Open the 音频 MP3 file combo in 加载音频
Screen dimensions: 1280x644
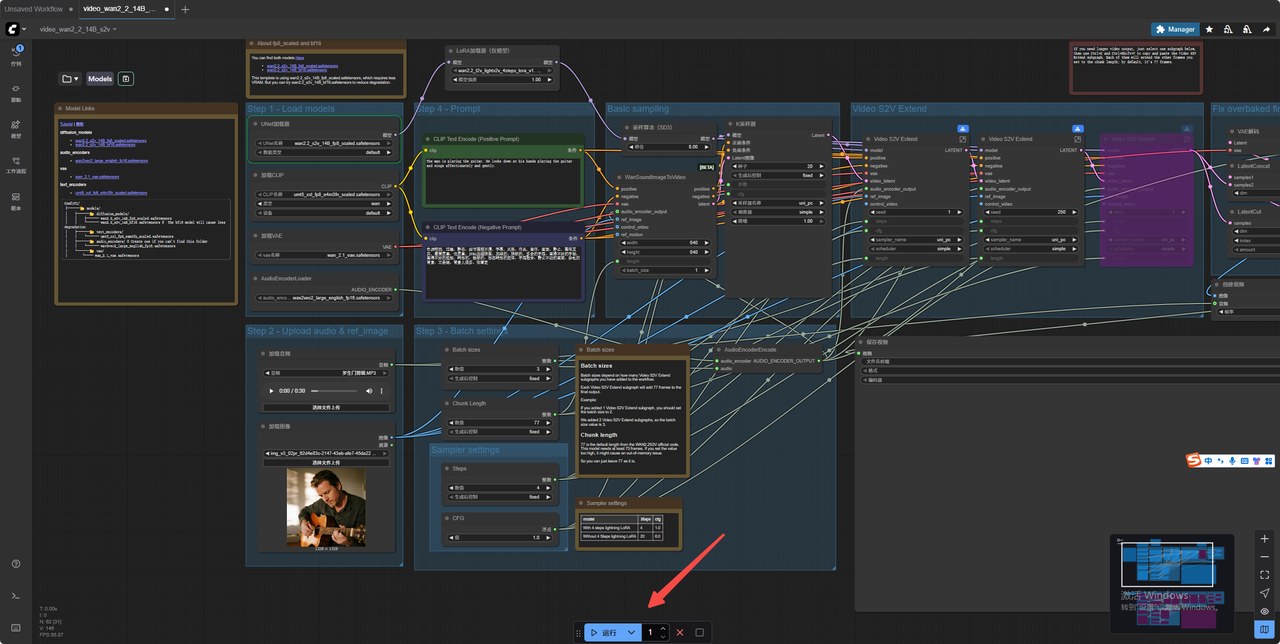pos(325,372)
